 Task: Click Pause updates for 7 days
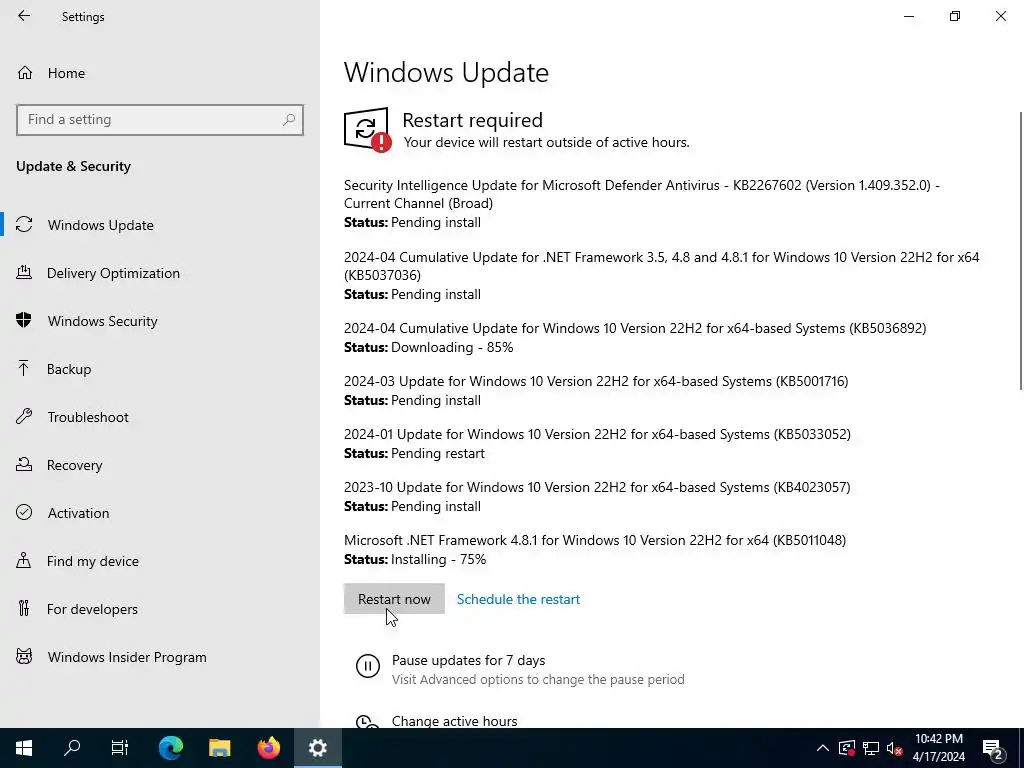point(468,660)
